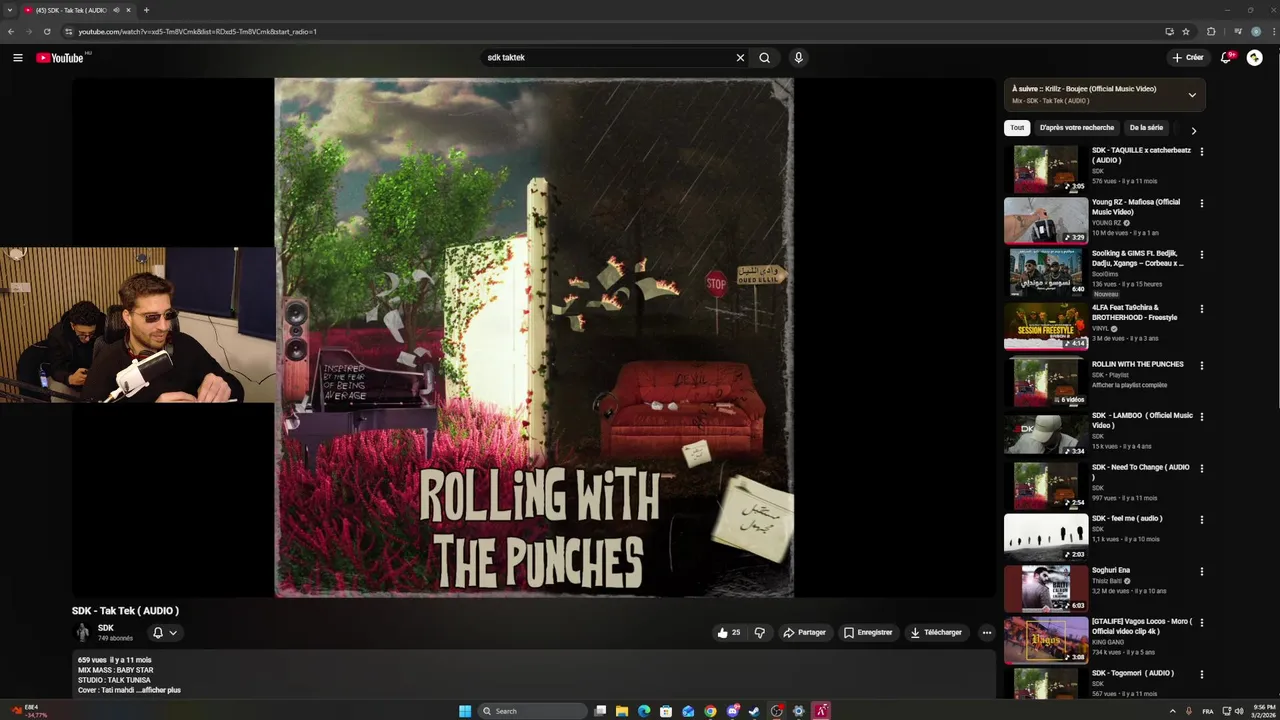1280x720 pixels.
Task: Open SDK TAQUILLE x catcherbeatz thumbnail
Action: [x=1046, y=169]
